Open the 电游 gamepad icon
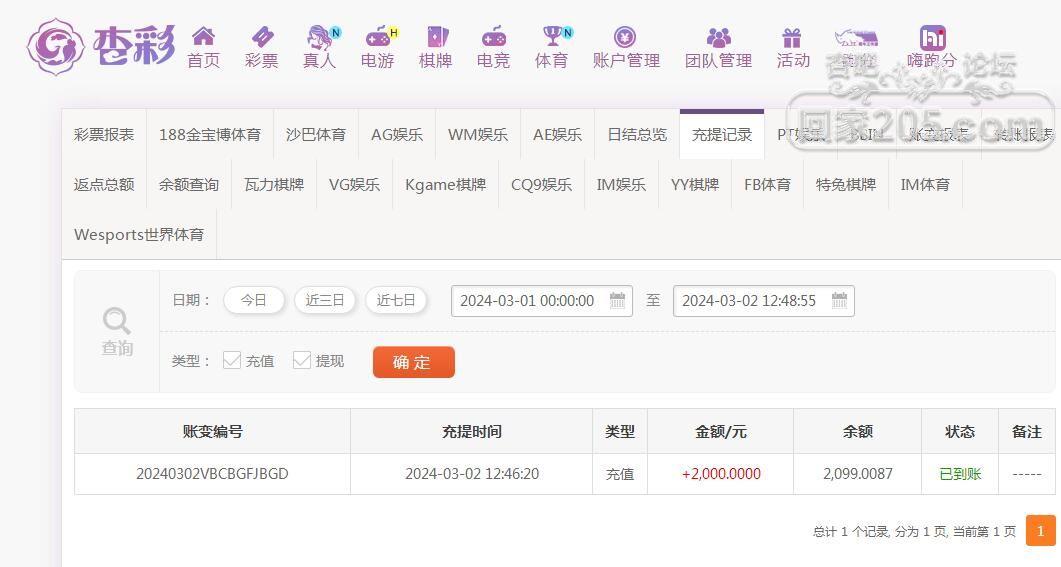The height and width of the screenshot is (567, 1061). (x=378, y=37)
